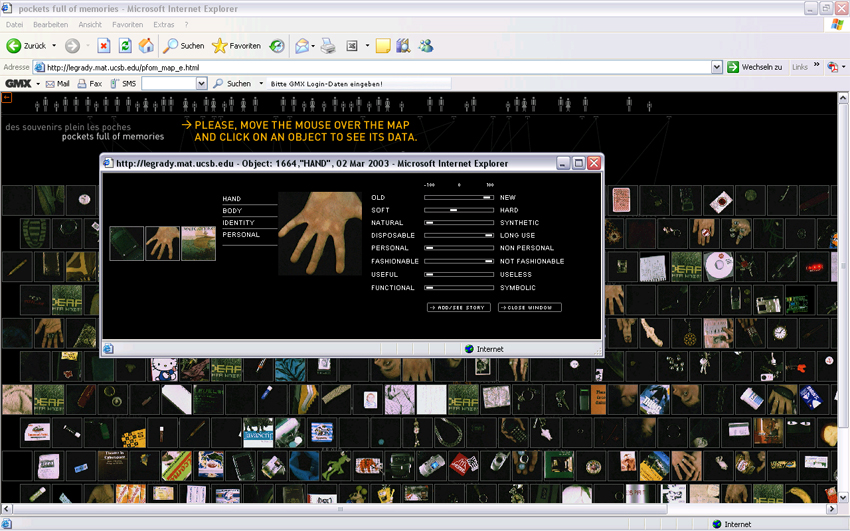
Task: Open the Datei menu
Action: click(x=15, y=25)
